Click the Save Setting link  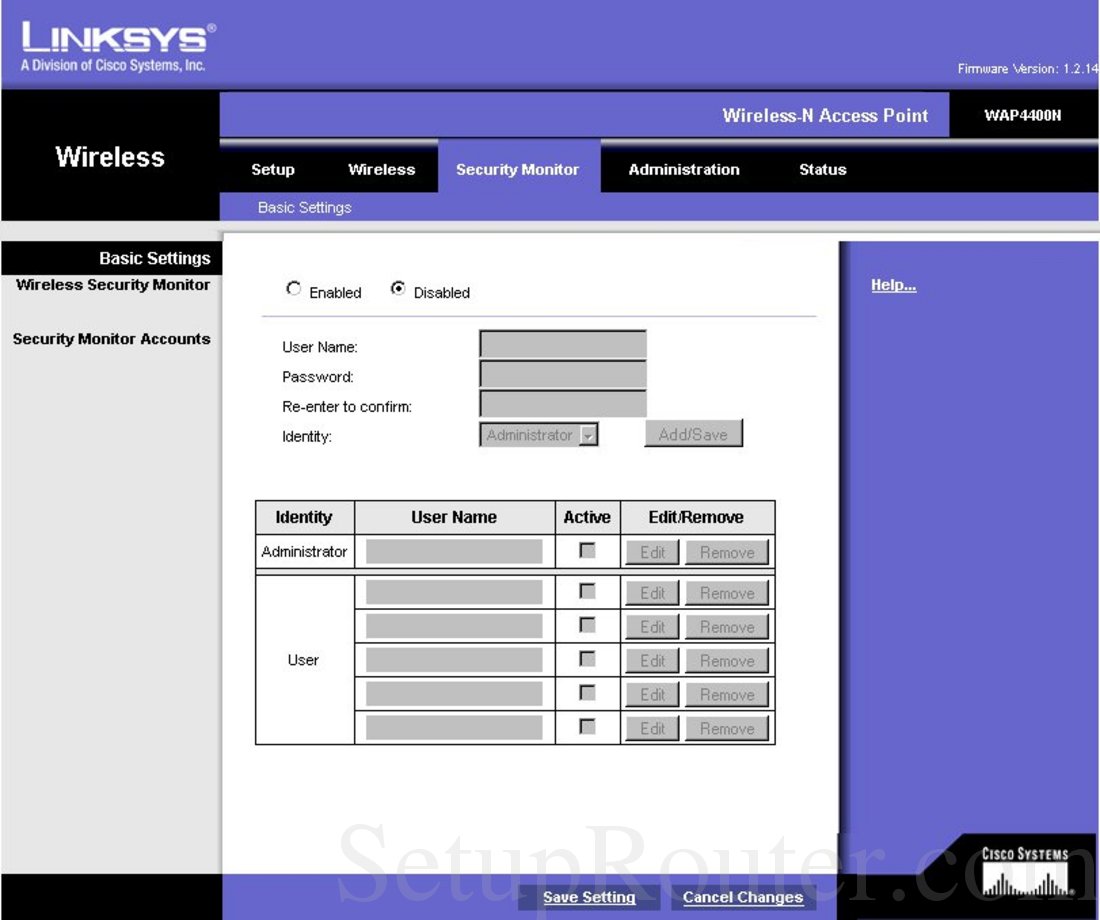click(589, 897)
